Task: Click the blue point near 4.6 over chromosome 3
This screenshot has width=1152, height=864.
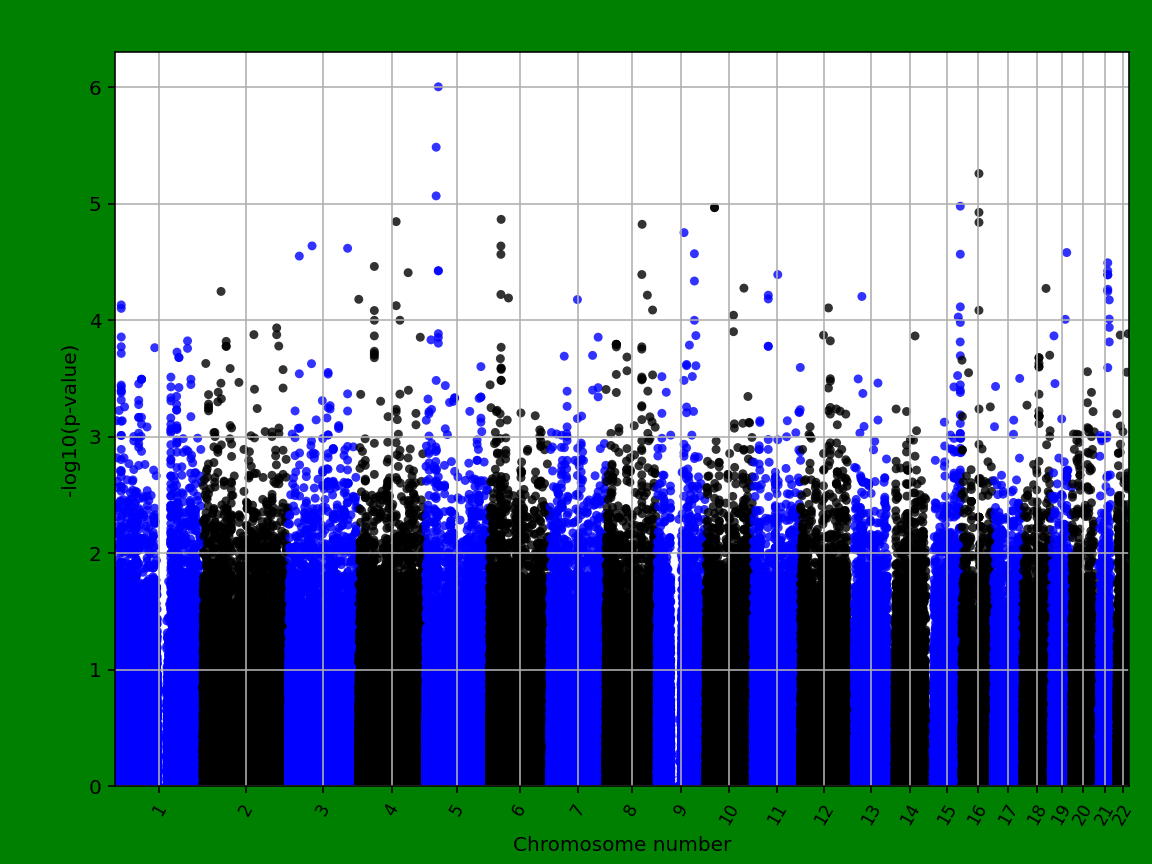Action: (310, 244)
